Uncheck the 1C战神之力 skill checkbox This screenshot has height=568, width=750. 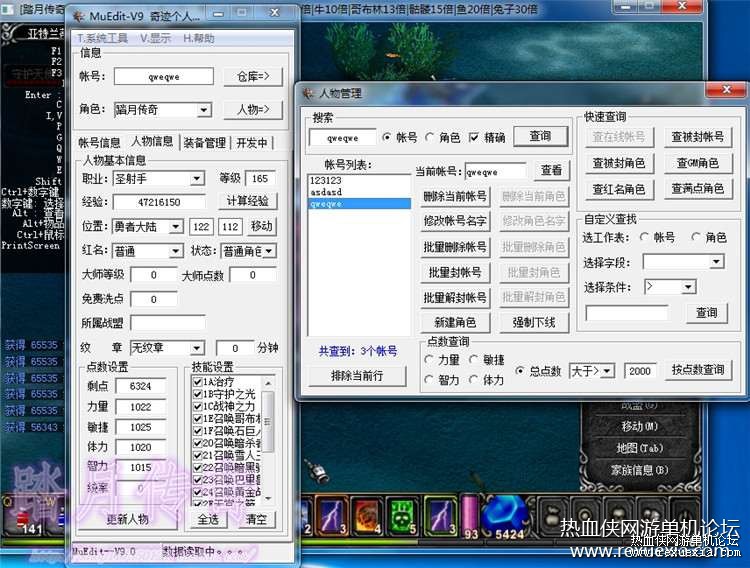(x=197, y=406)
